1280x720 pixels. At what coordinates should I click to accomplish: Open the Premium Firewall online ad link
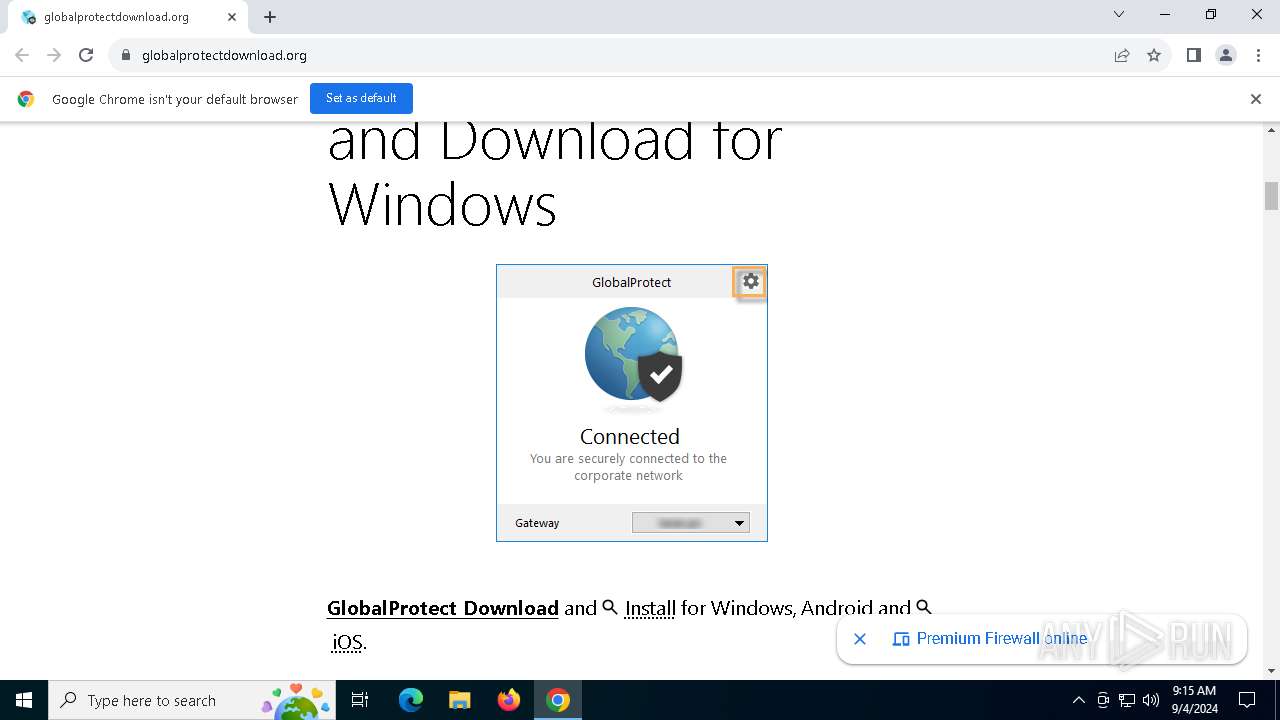(x=990, y=639)
